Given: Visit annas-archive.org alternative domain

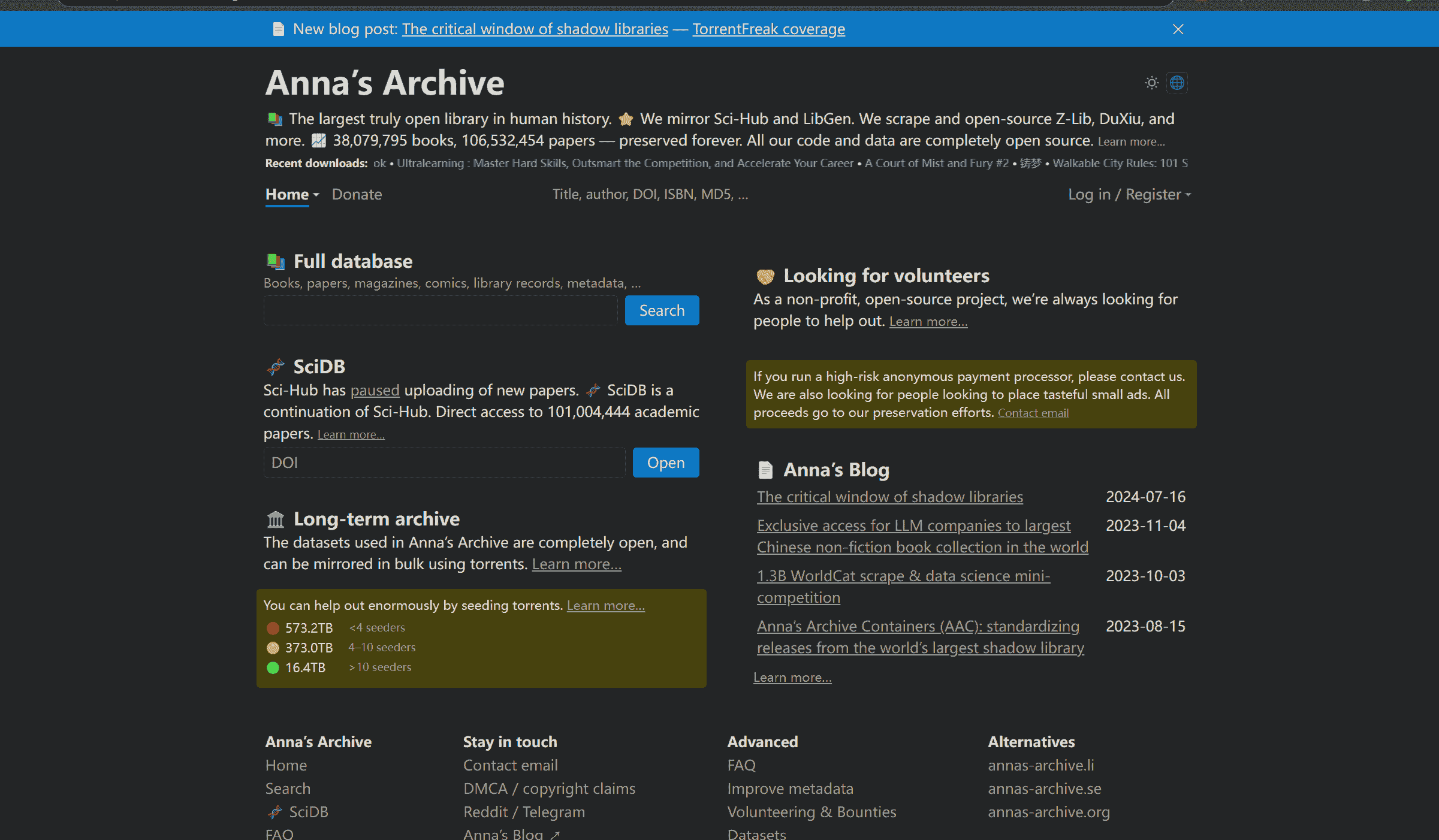Looking at the screenshot, I should (x=1049, y=812).
